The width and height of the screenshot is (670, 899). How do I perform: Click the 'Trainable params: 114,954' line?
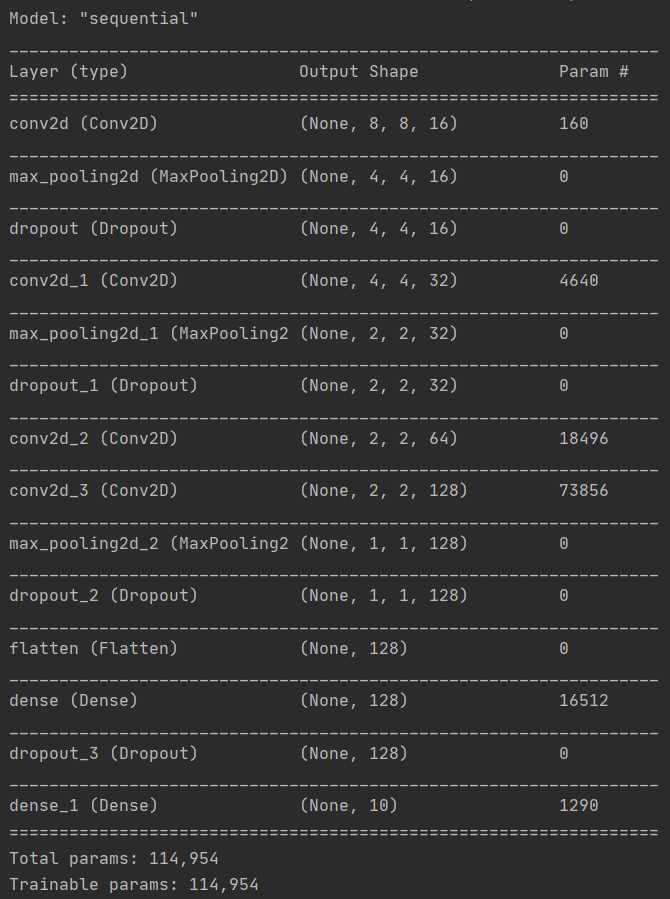[134, 884]
